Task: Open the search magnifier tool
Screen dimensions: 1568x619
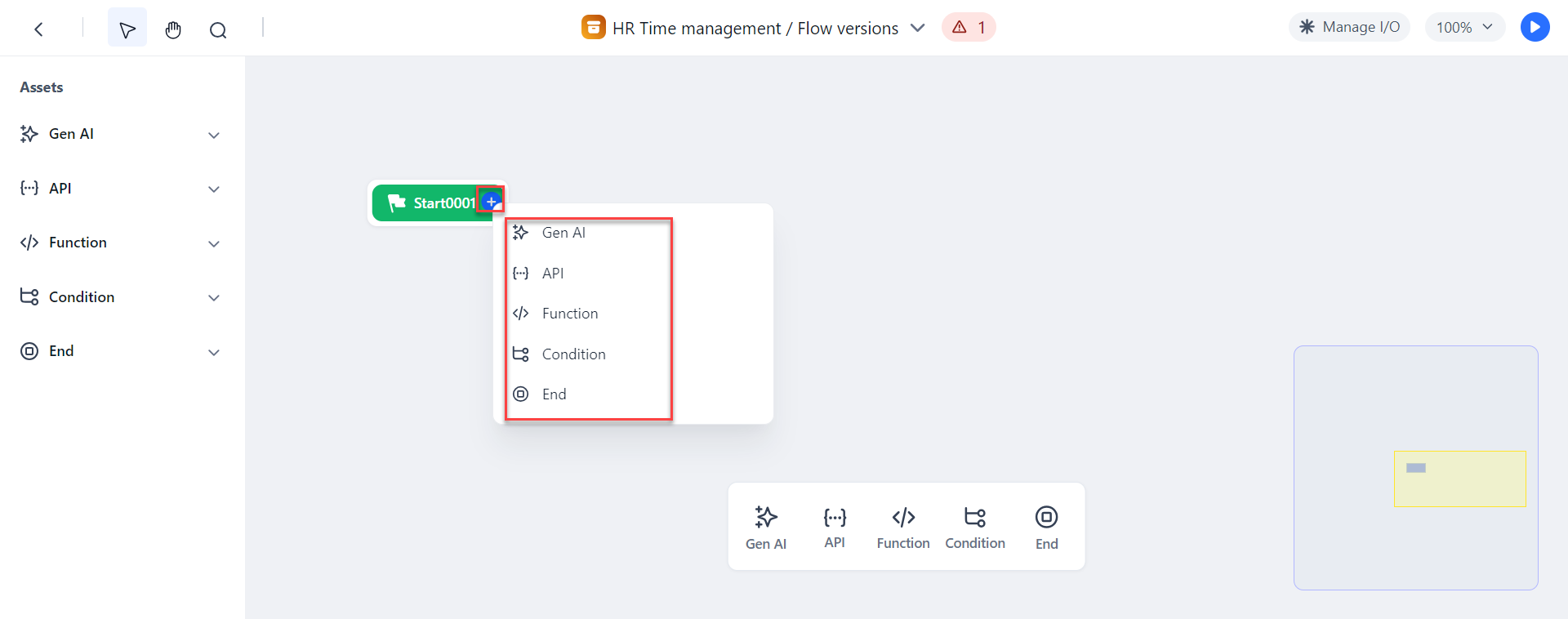Action: pyautogui.click(x=218, y=30)
